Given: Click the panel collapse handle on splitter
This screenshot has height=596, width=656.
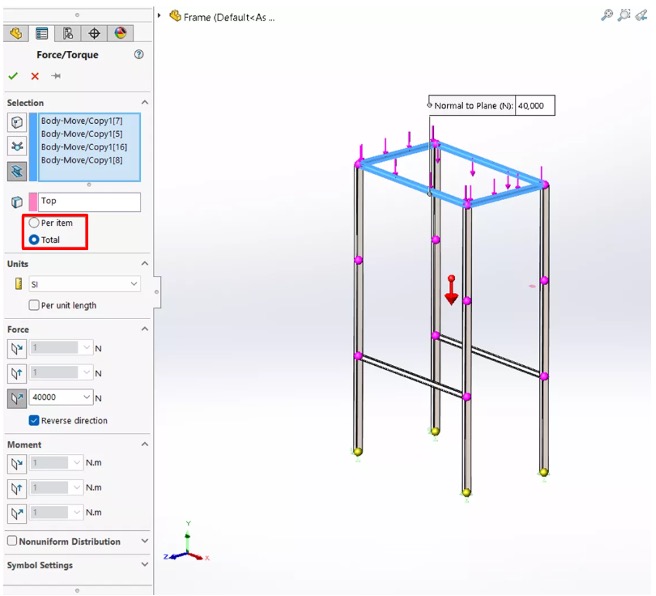Looking at the screenshot, I should pyautogui.click(x=157, y=292).
